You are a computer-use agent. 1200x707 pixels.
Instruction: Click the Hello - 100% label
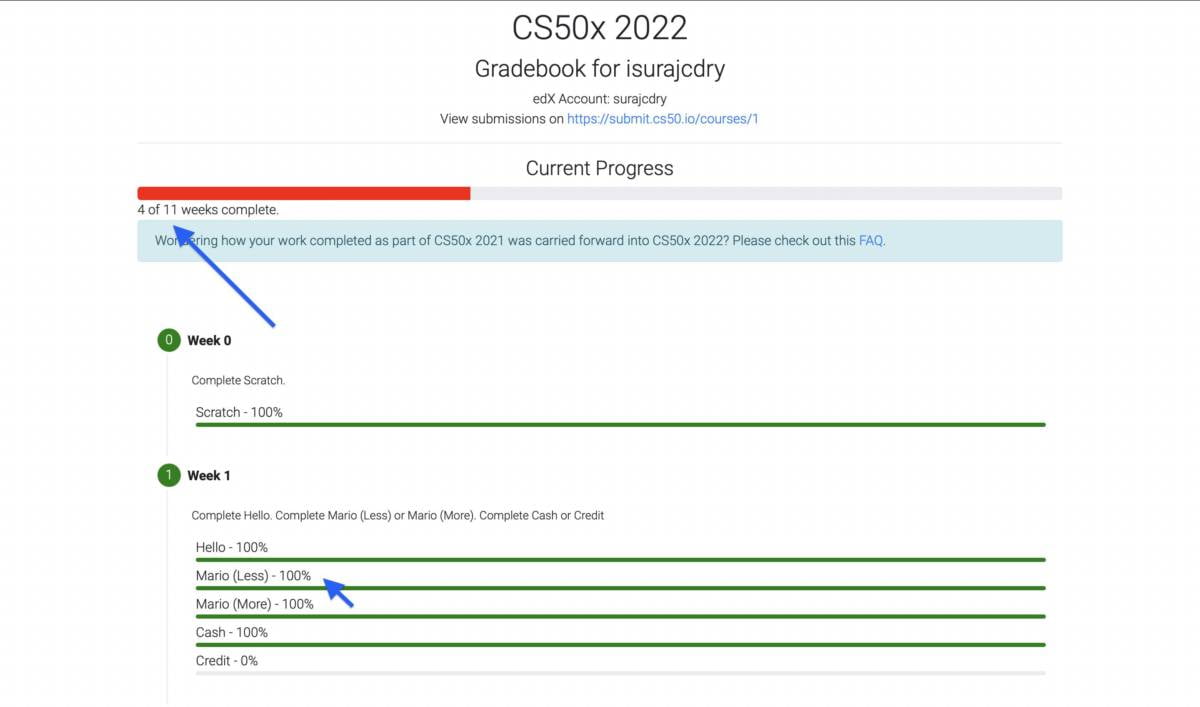pyautogui.click(x=232, y=547)
